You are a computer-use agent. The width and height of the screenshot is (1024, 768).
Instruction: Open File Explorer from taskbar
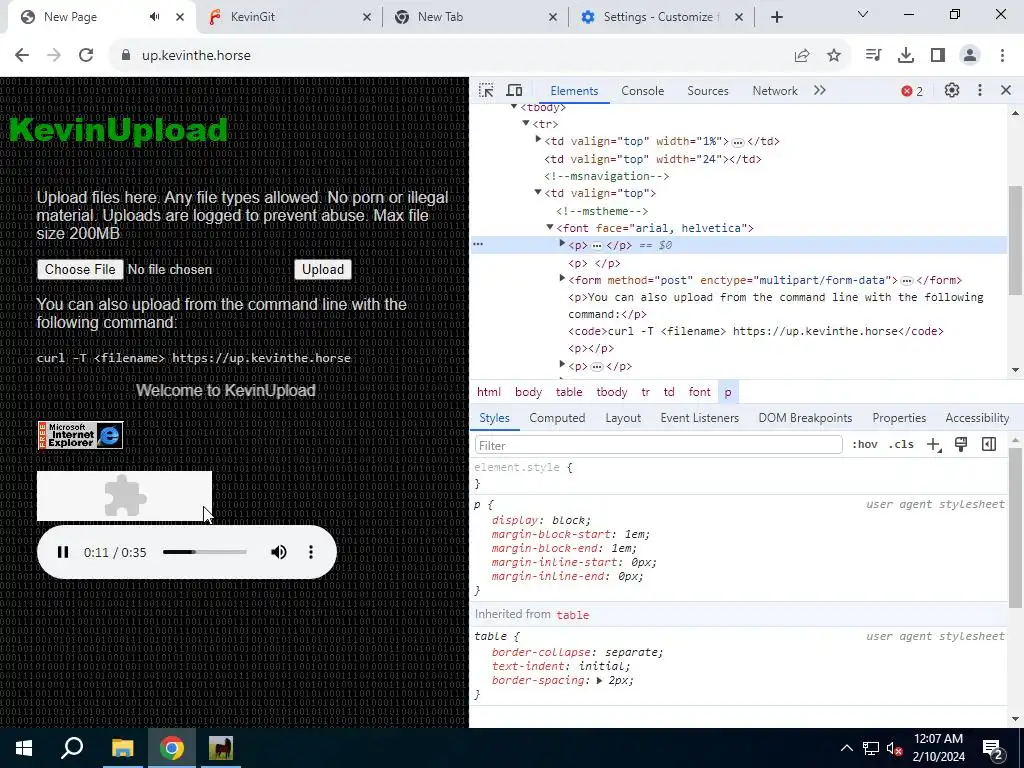[x=122, y=748]
